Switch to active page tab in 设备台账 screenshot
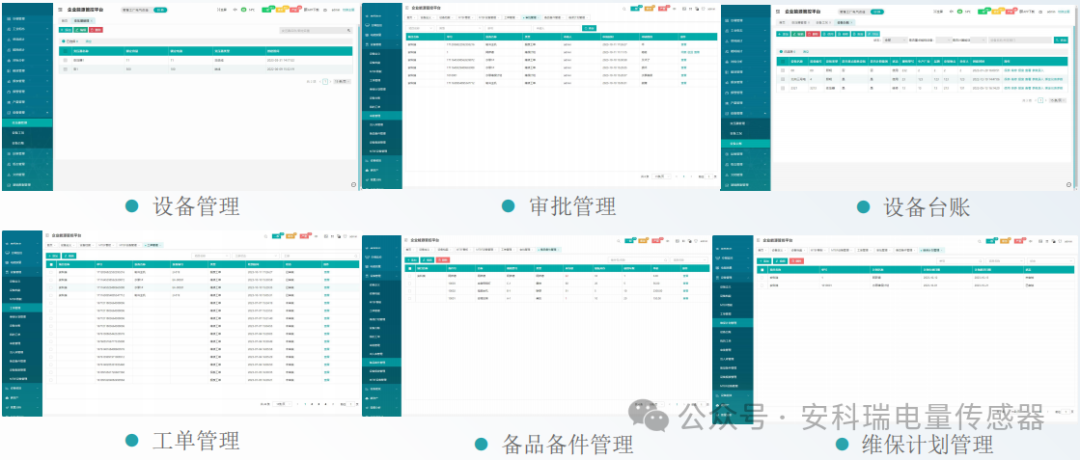This screenshot has height=460, width=1080. click(x=844, y=22)
